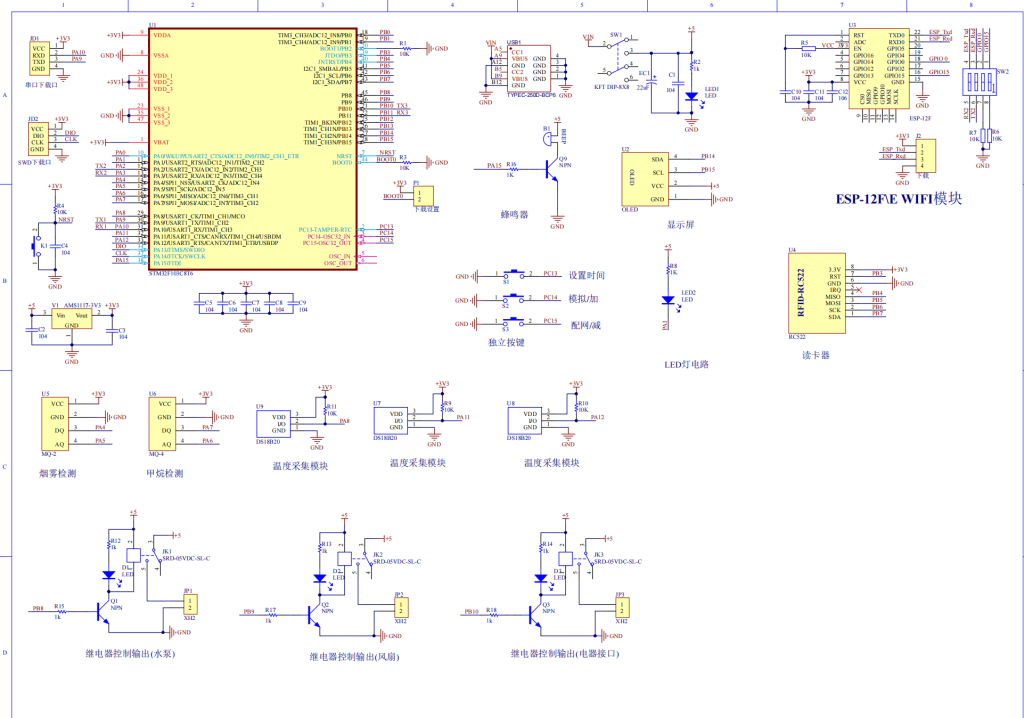The image size is (1024, 718).
Task: Click the ESP-12F WiFi chip U3
Action: point(879,70)
